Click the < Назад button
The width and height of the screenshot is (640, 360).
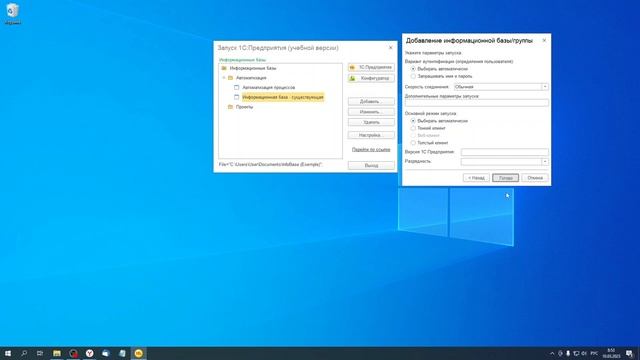coord(476,178)
